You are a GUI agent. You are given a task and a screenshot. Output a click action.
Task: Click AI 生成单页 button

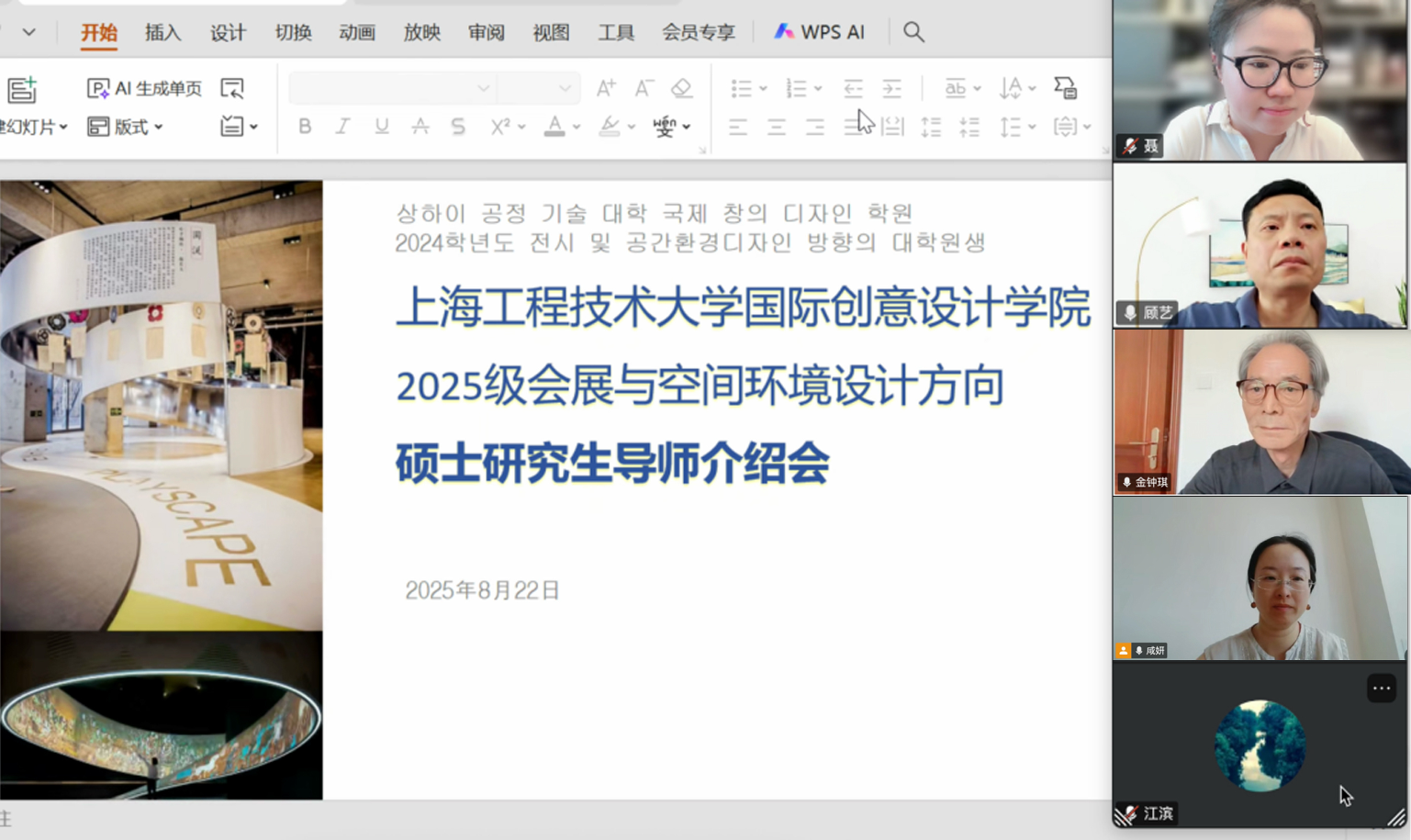[144, 88]
